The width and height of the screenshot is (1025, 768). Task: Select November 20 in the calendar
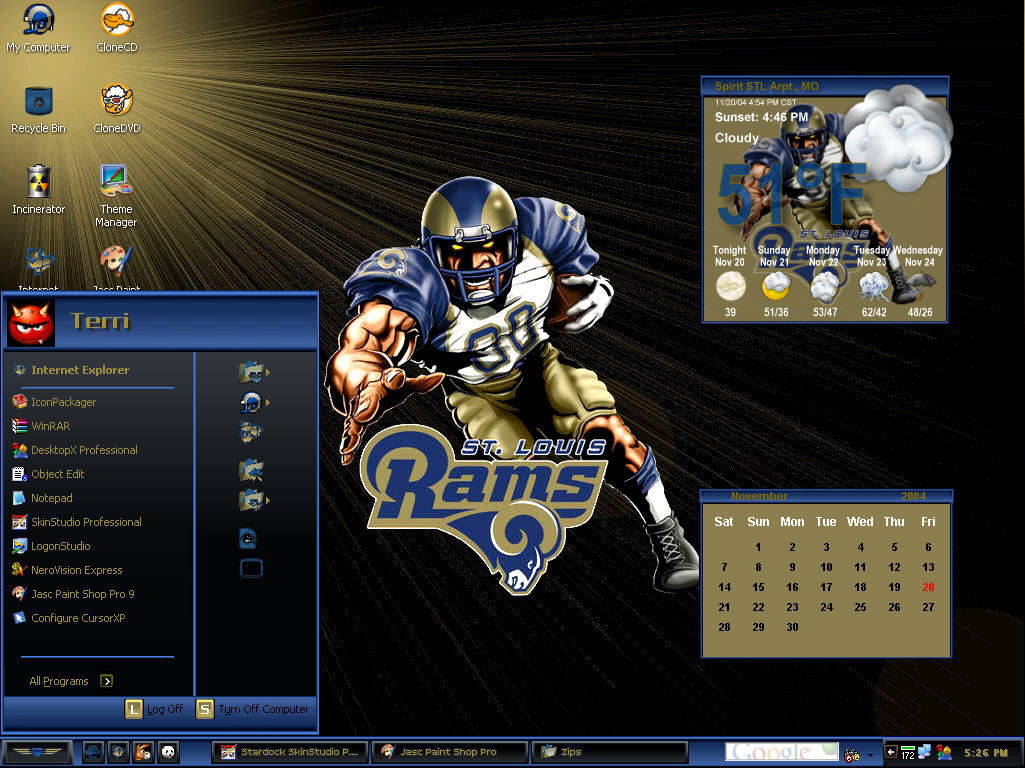928,587
